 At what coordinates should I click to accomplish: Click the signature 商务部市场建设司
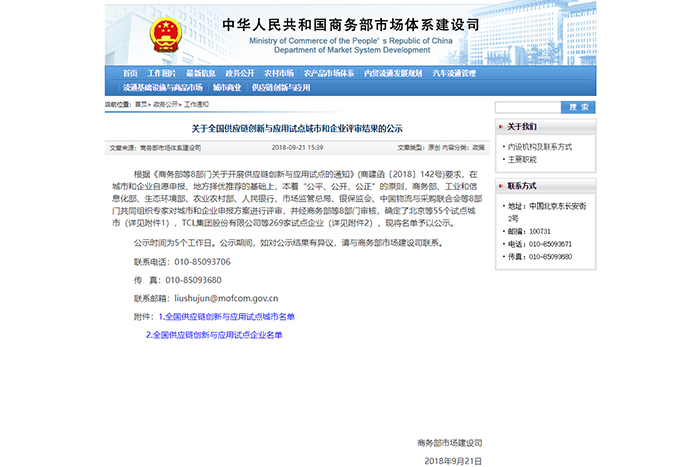[x=450, y=443]
